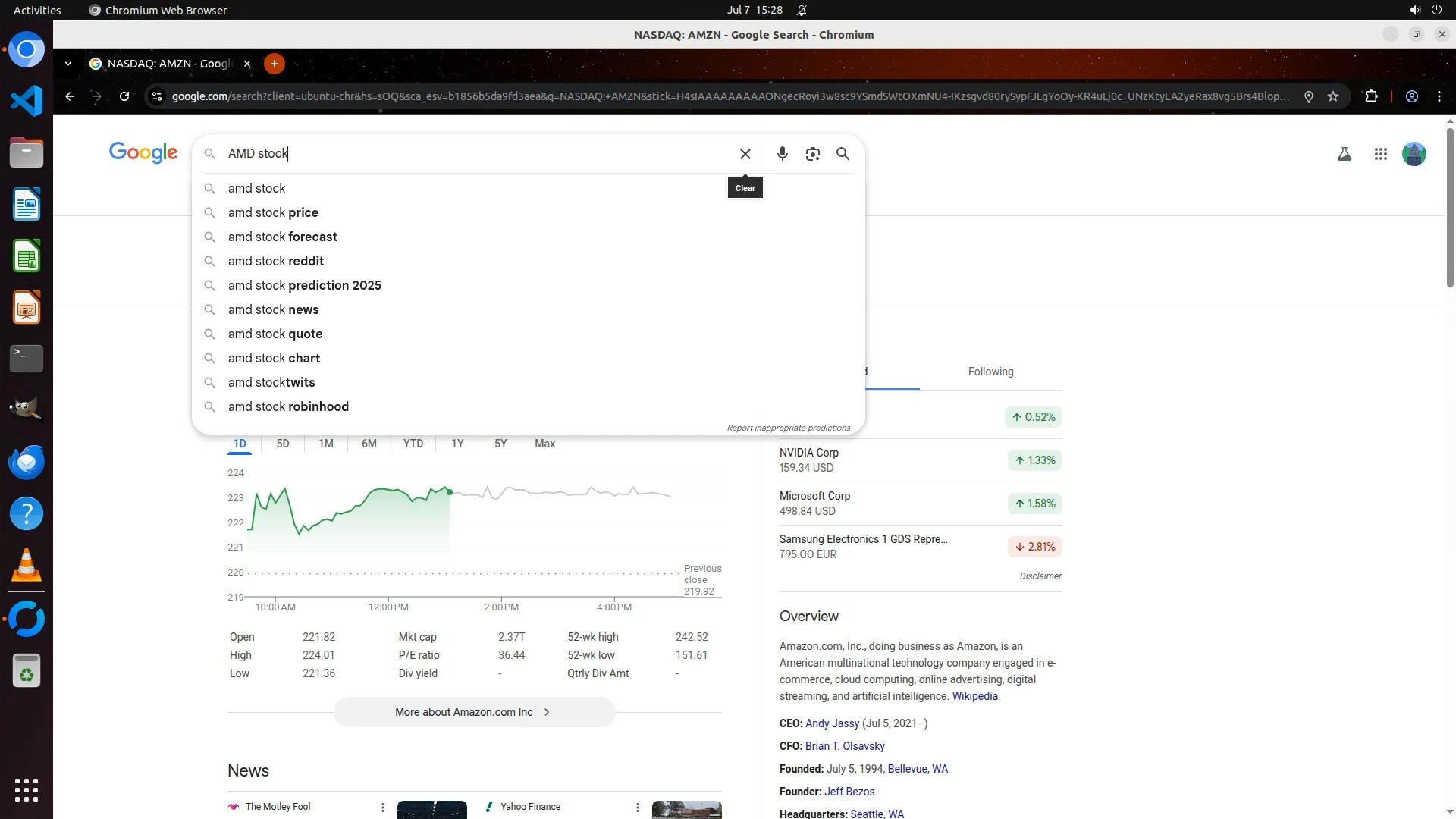Open the Extensions puzzle icon
The height and width of the screenshot is (819, 1456).
pyautogui.click(x=1371, y=96)
